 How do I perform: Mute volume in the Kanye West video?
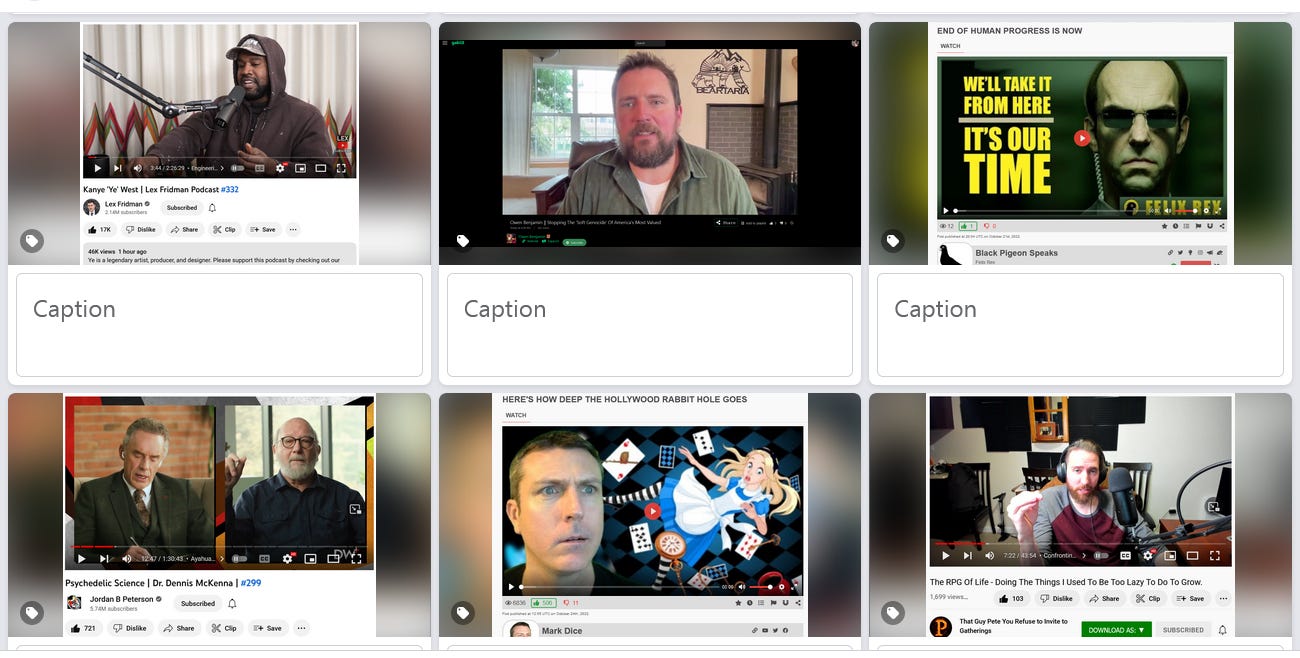138,168
